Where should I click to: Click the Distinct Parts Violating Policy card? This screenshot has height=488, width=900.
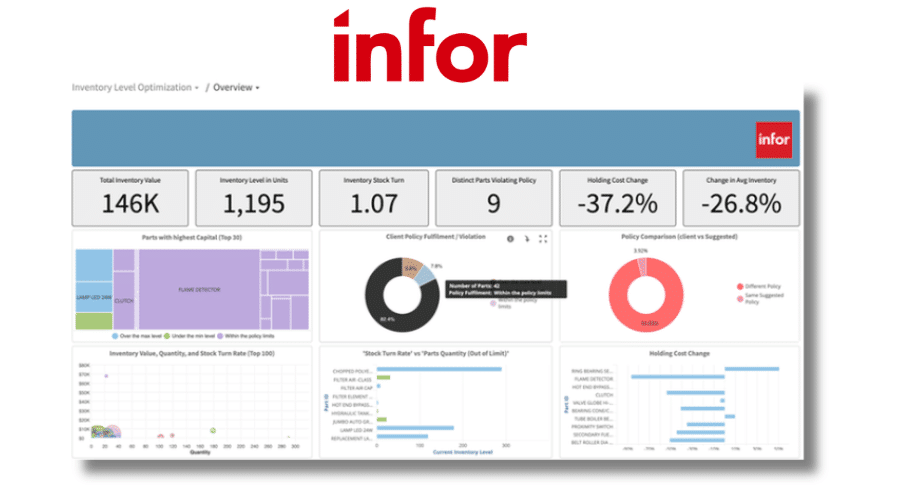click(493, 198)
